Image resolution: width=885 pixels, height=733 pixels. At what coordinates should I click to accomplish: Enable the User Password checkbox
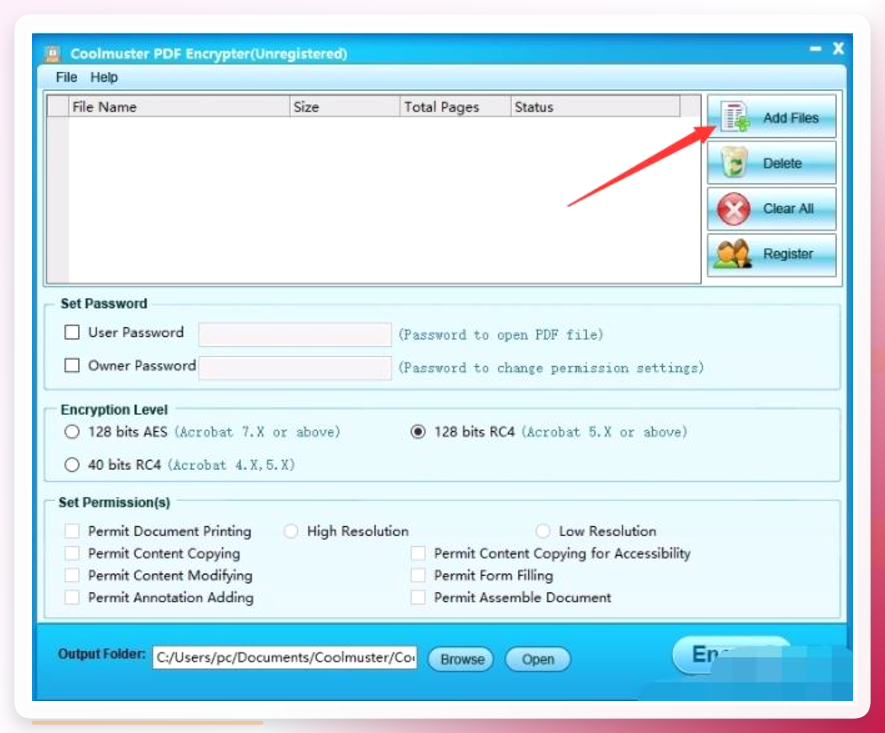pos(72,332)
